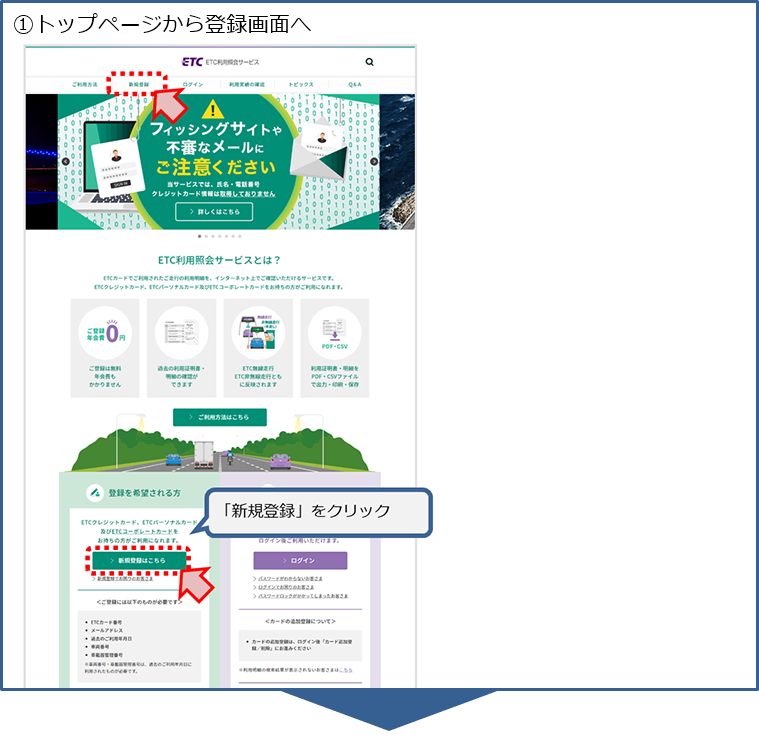Open ご利用方法 navigation menu item

(85, 85)
